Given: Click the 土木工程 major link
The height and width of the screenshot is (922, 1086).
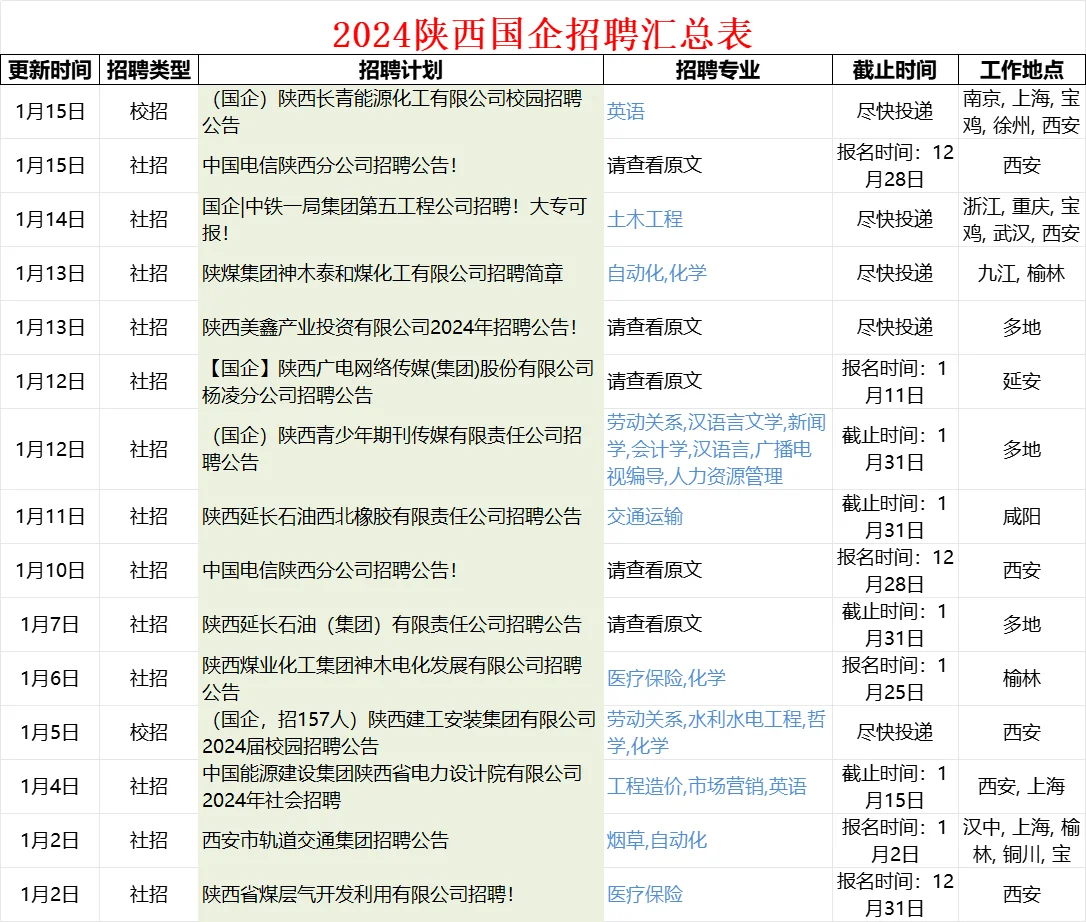Looking at the screenshot, I should click(x=646, y=219).
